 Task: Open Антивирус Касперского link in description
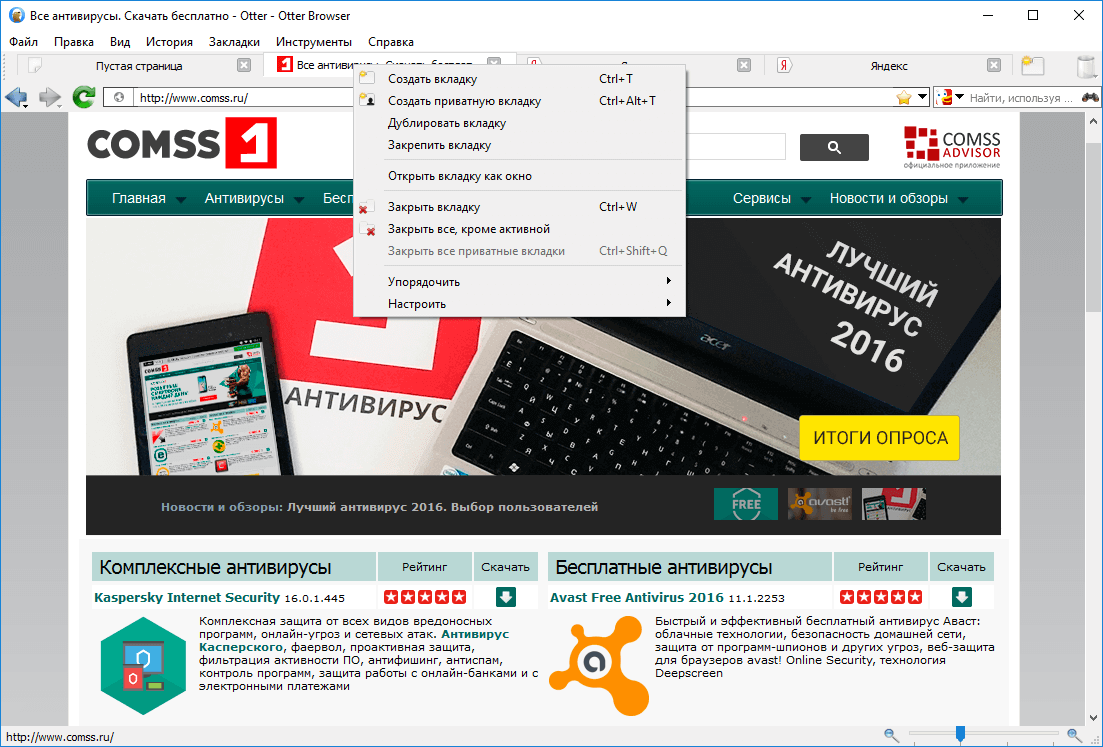point(354,640)
